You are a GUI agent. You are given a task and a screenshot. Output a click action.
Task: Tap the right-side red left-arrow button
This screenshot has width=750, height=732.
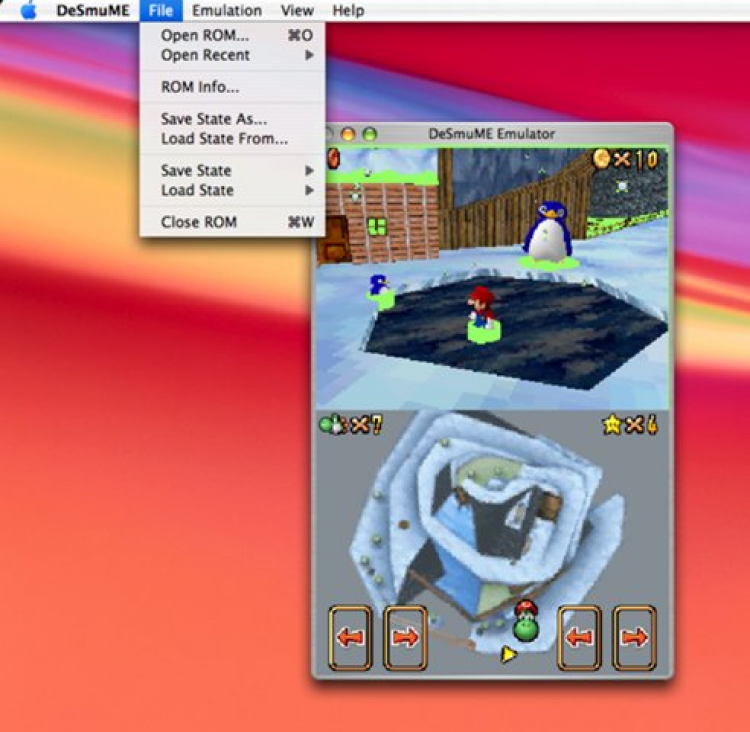click(579, 637)
